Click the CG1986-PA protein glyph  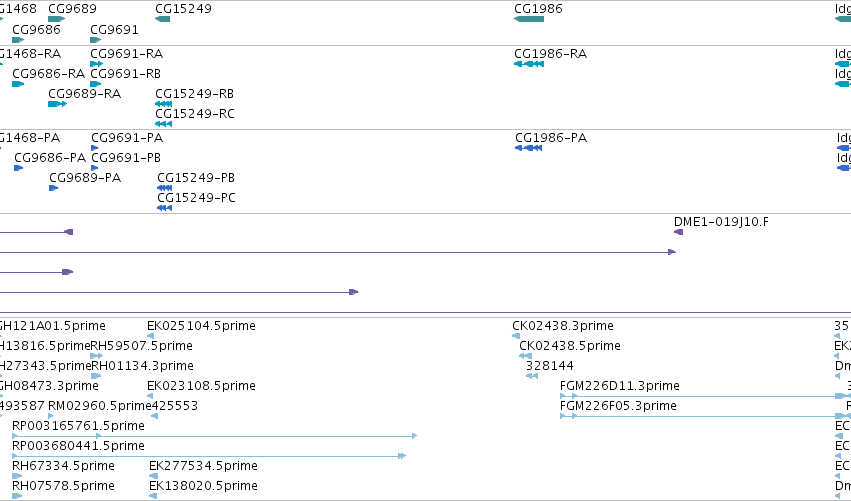(x=529, y=148)
